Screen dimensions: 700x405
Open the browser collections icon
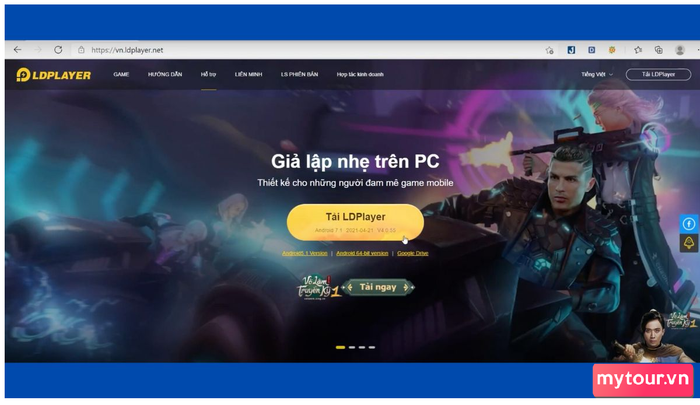click(x=658, y=50)
